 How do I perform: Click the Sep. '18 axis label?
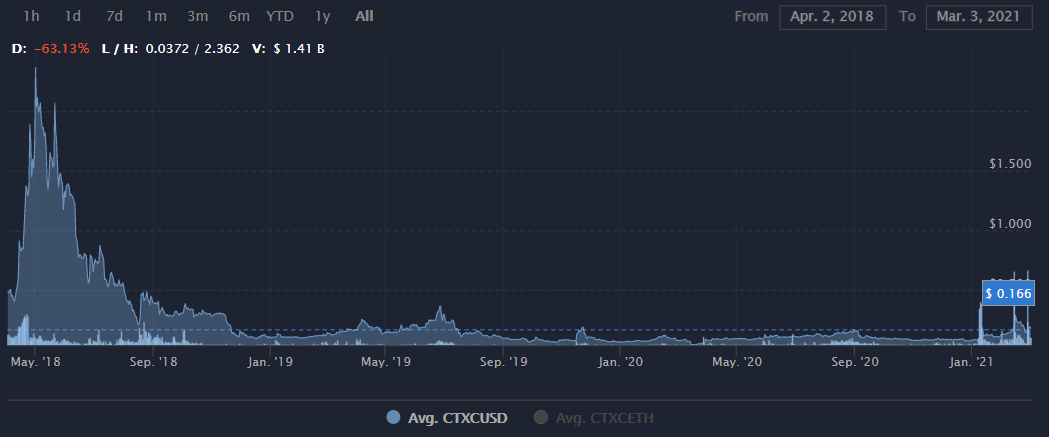pyautogui.click(x=153, y=362)
